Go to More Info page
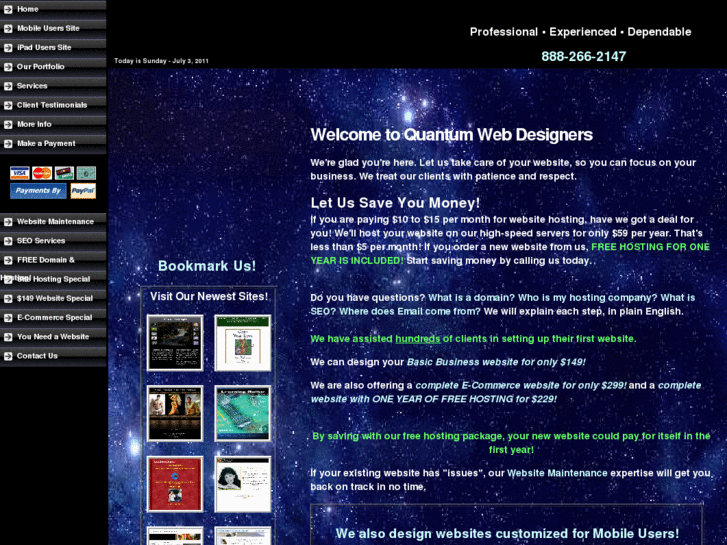The height and width of the screenshot is (545, 727). click(53, 124)
